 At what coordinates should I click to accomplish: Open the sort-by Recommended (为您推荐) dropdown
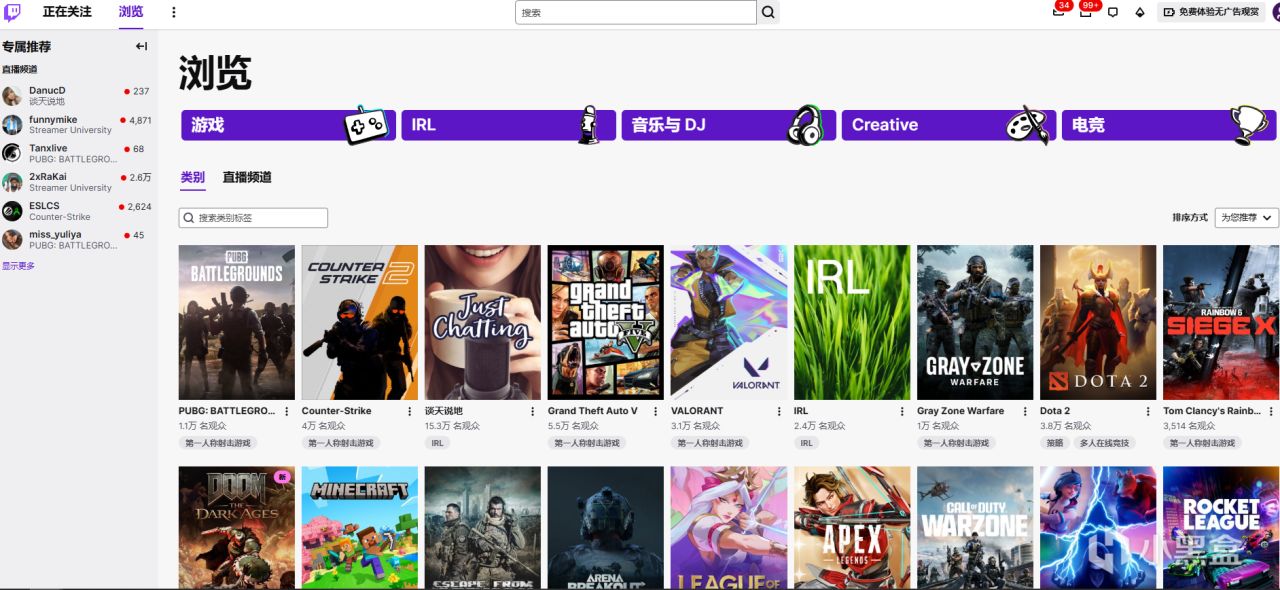tap(1247, 217)
